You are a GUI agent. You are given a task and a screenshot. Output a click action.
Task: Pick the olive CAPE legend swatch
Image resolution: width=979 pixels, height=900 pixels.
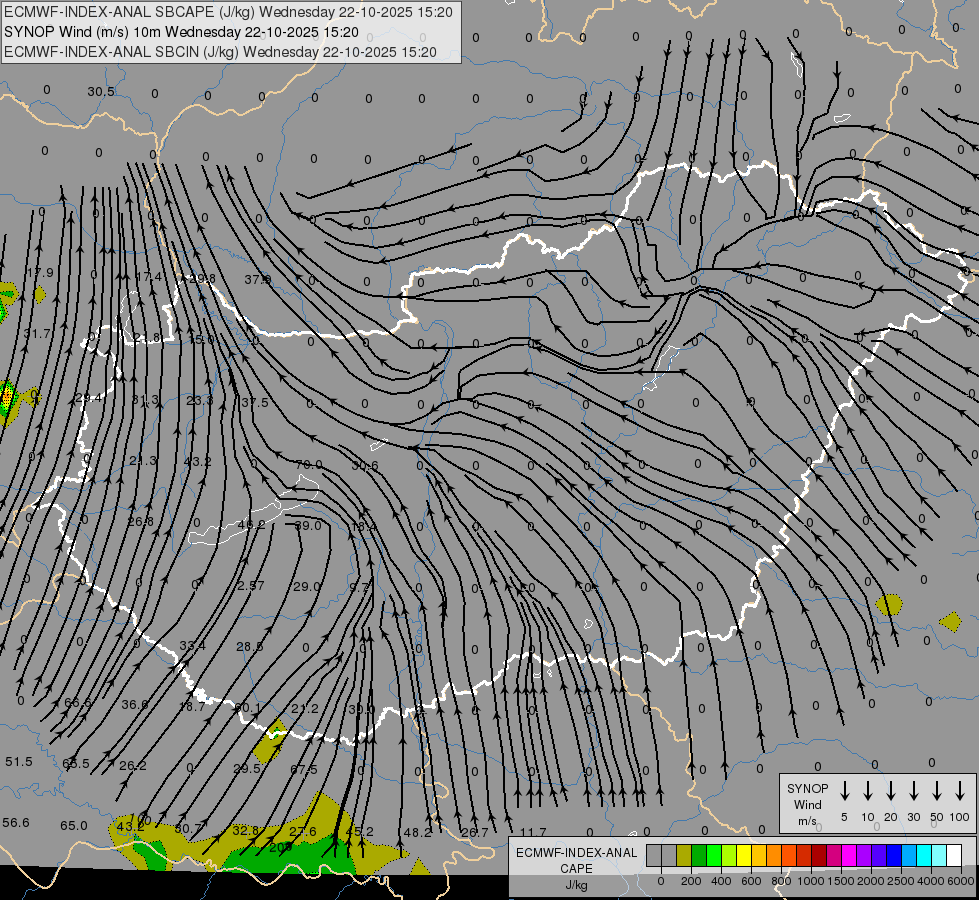point(684,856)
